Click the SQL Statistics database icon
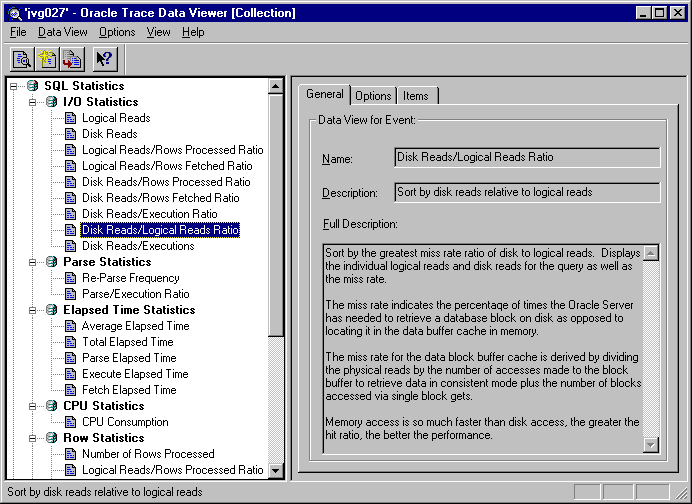Image resolution: width=692 pixels, height=504 pixels. [x=33, y=86]
